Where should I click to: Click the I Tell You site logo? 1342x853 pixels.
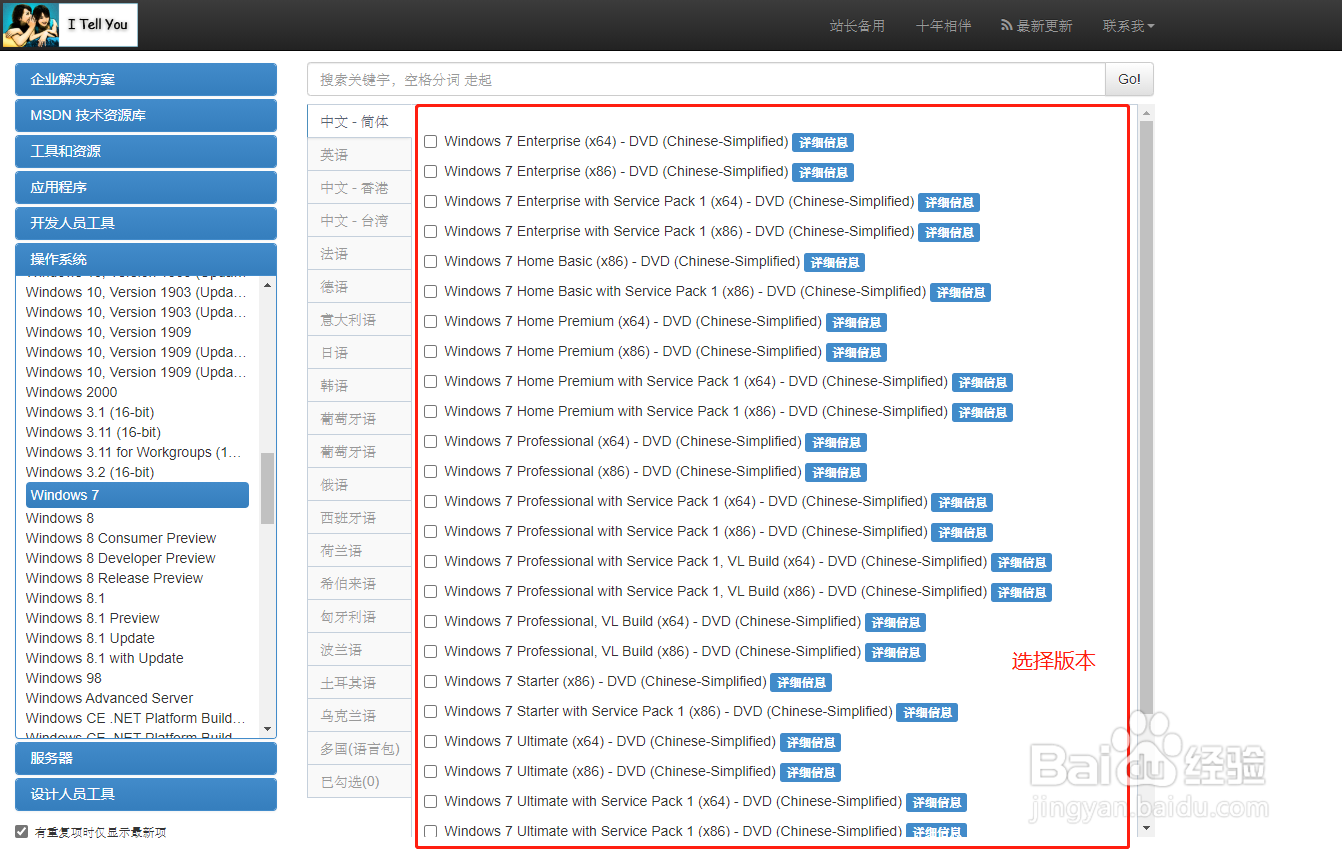click(x=70, y=25)
